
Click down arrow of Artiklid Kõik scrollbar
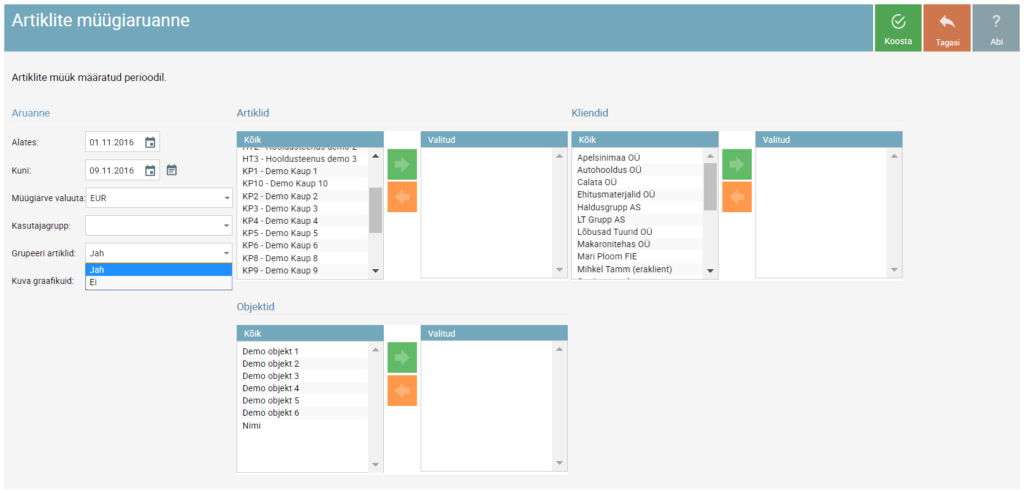(x=376, y=270)
